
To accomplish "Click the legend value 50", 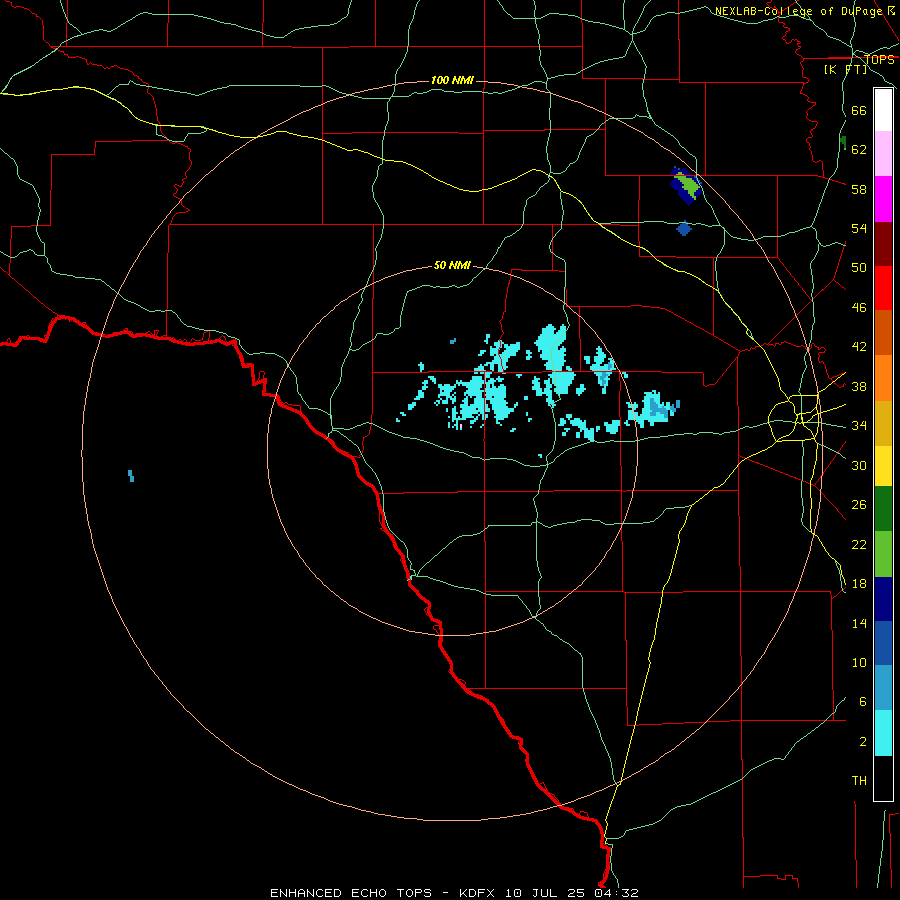I will click(859, 268).
